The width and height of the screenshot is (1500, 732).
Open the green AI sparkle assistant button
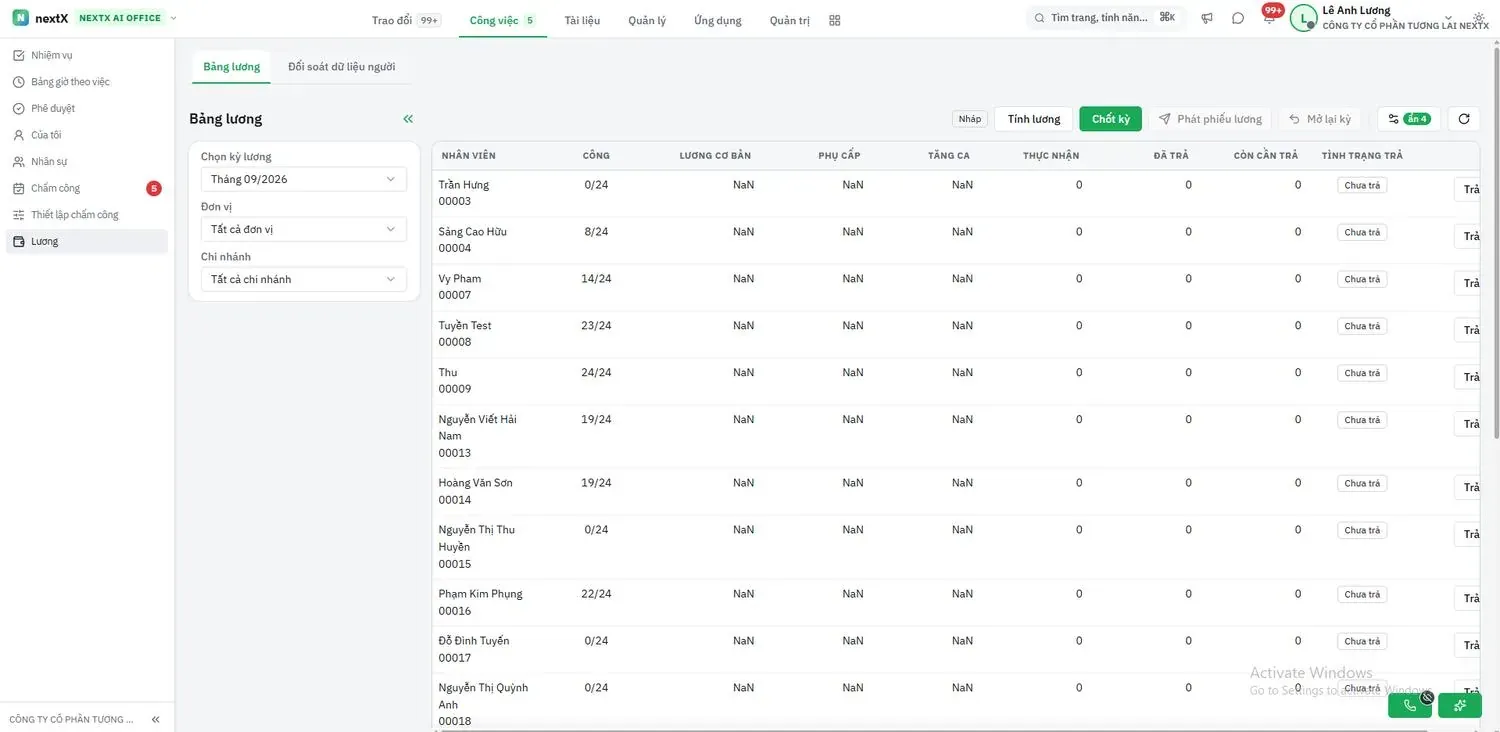point(1460,705)
